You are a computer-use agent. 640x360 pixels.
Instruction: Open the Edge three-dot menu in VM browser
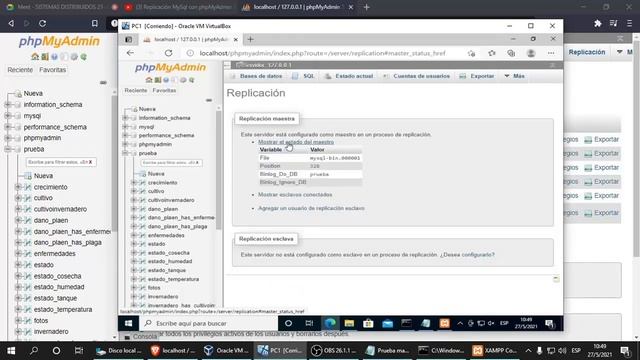[x=551, y=53]
